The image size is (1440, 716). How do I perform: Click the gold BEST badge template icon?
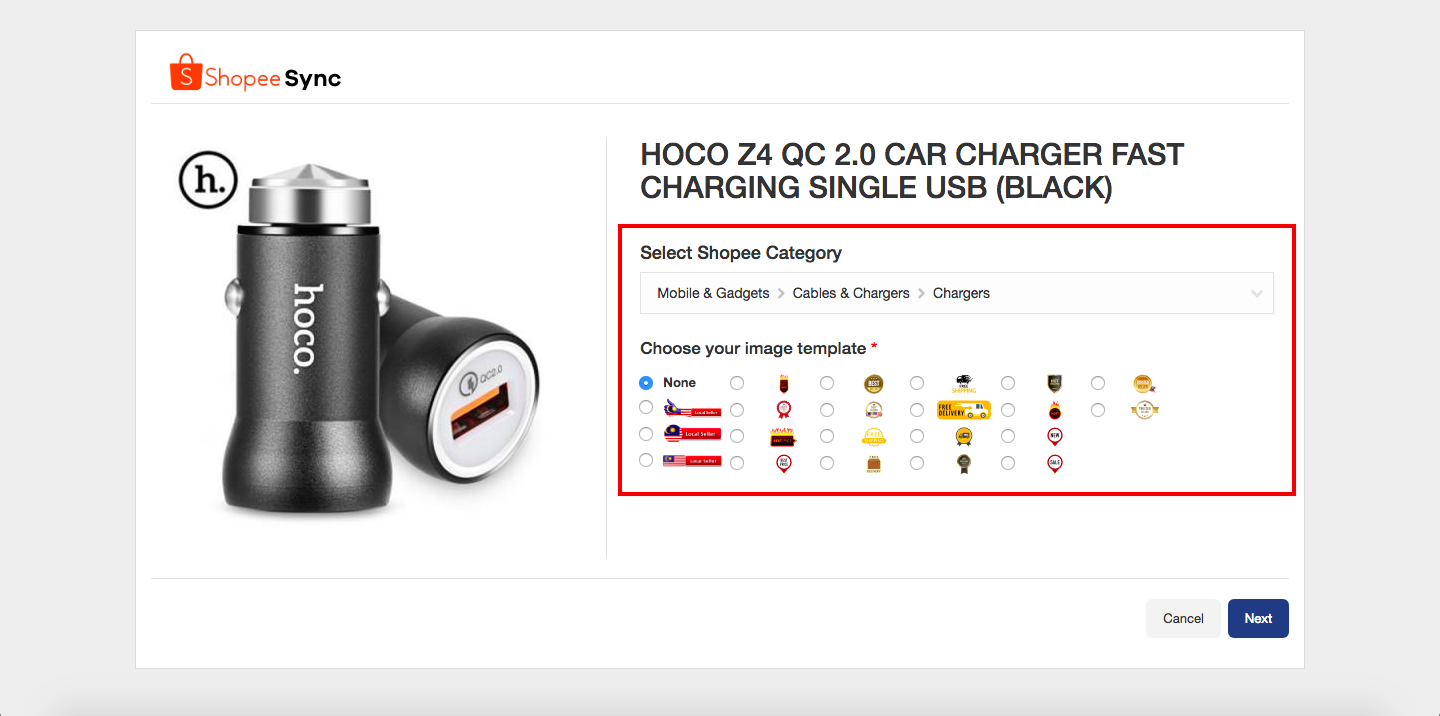pos(873,383)
